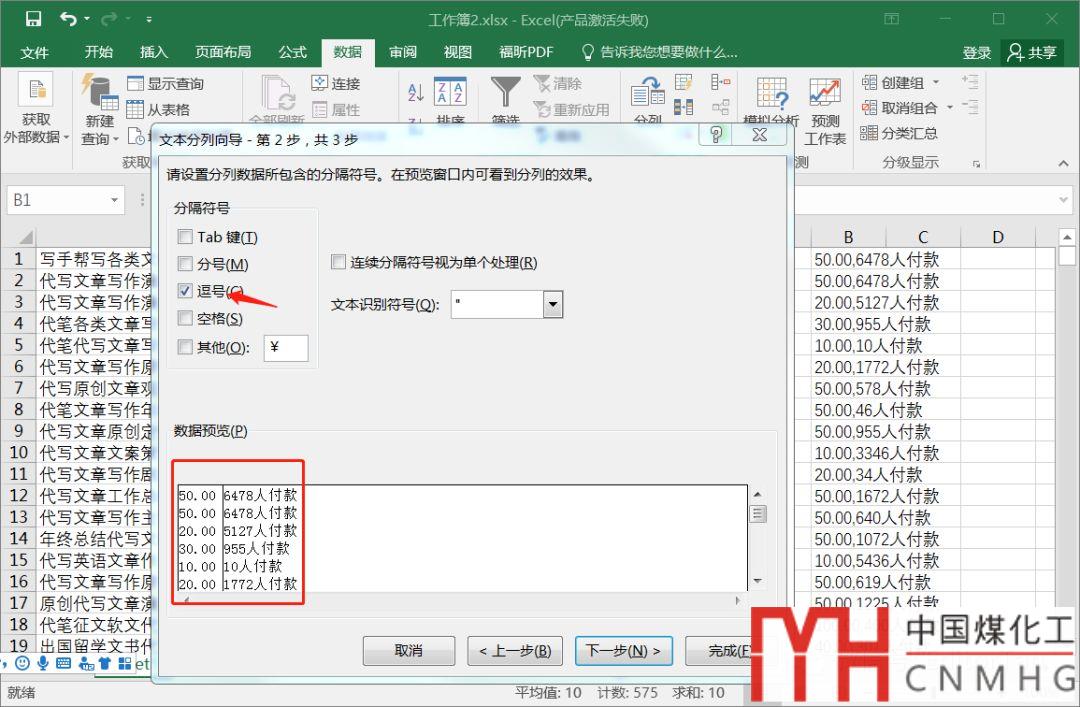Screen dimensions: 1080x707
Task: Open the Customize Quick Access Toolbar dropdown
Action: (x=149, y=19)
